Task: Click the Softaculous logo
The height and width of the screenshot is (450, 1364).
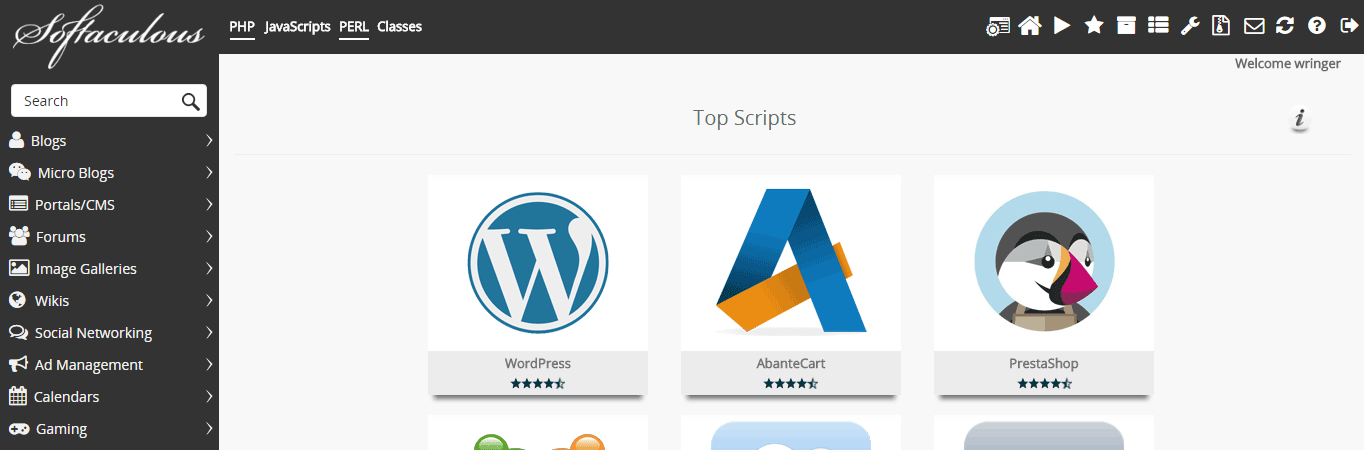Action: tap(108, 36)
